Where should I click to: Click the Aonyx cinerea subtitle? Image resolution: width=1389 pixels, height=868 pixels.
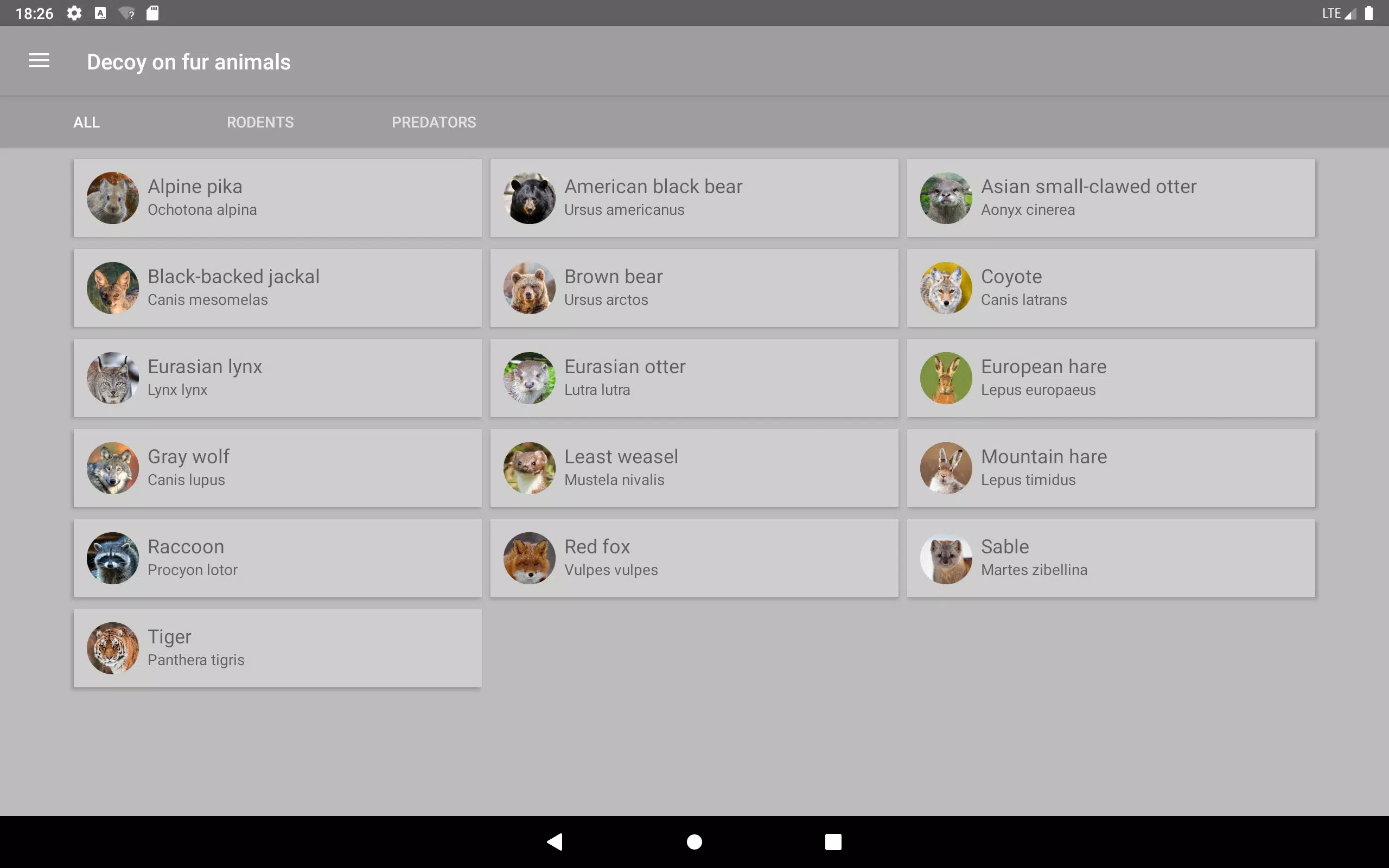point(1028,210)
